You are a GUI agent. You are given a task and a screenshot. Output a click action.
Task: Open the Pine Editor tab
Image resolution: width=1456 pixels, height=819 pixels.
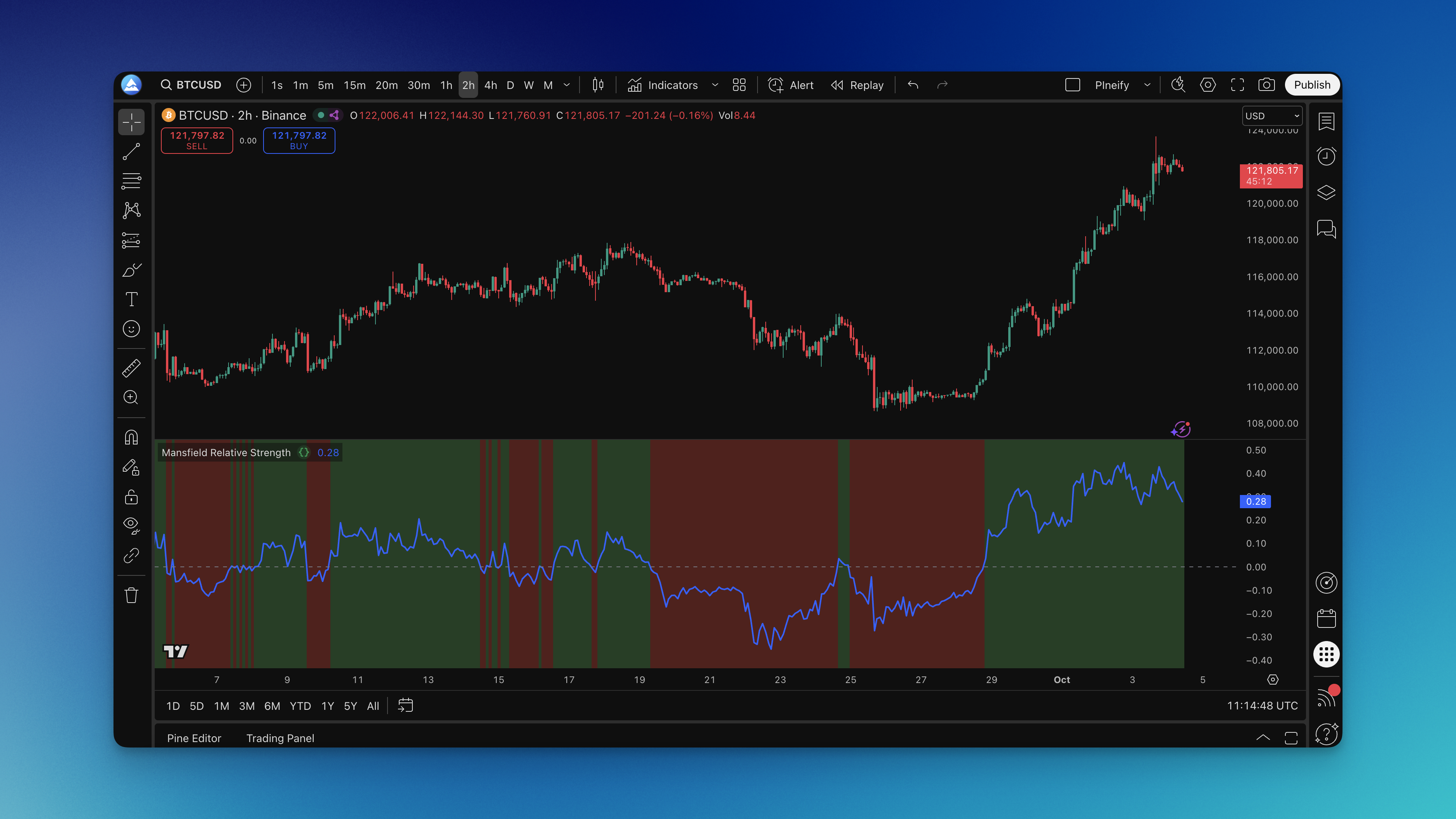[x=194, y=738]
